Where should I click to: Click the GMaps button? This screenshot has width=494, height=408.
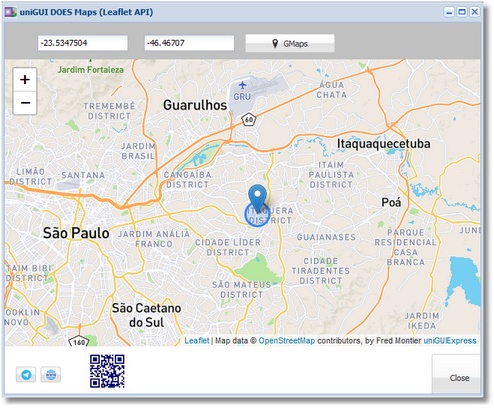[290, 44]
